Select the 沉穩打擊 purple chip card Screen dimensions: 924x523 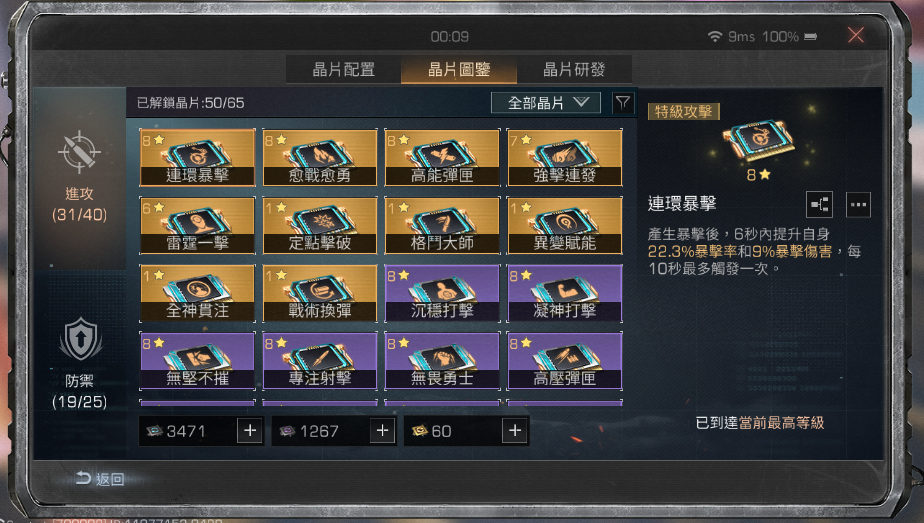pos(442,293)
